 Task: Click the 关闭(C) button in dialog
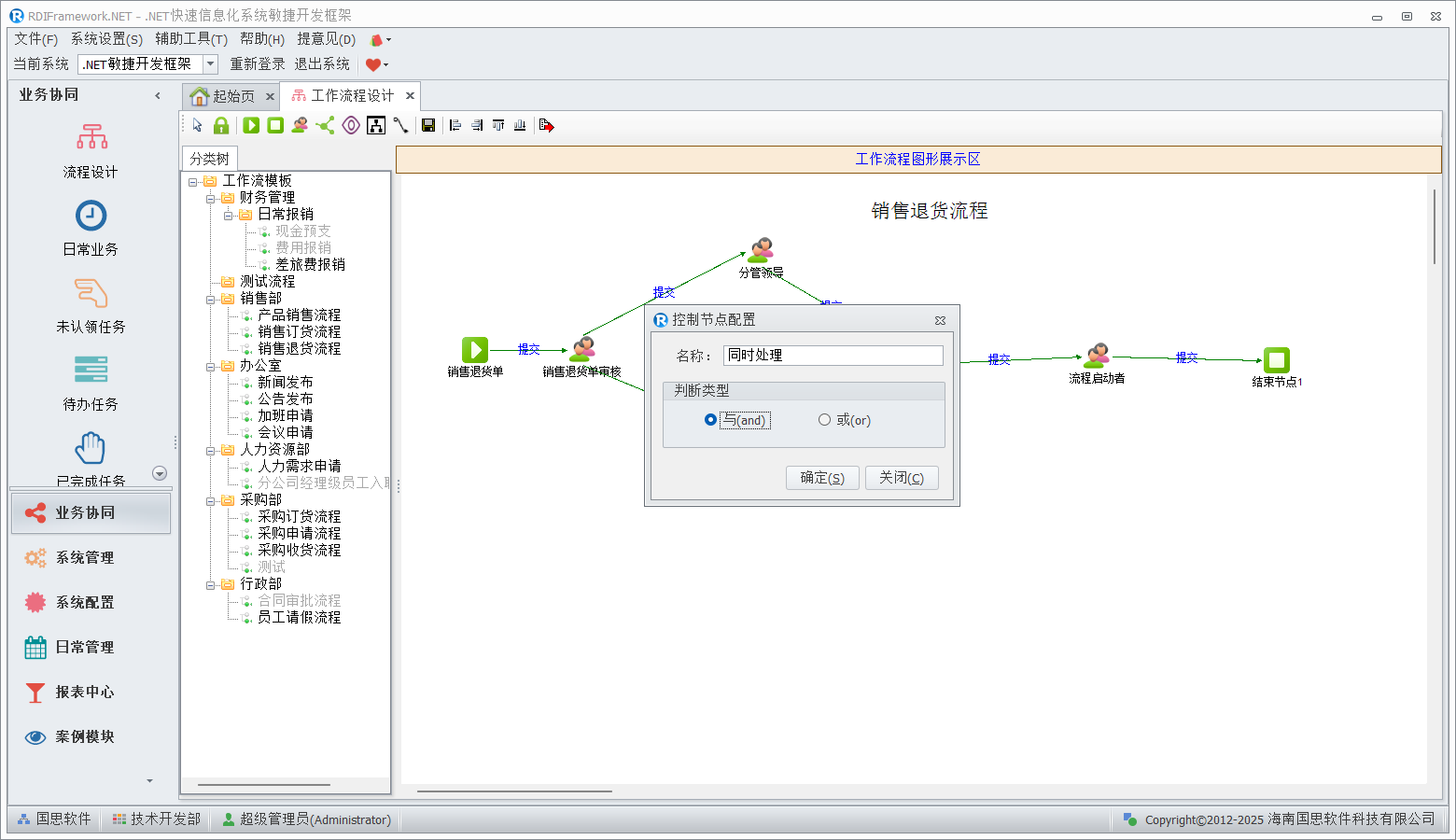point(901,478)
